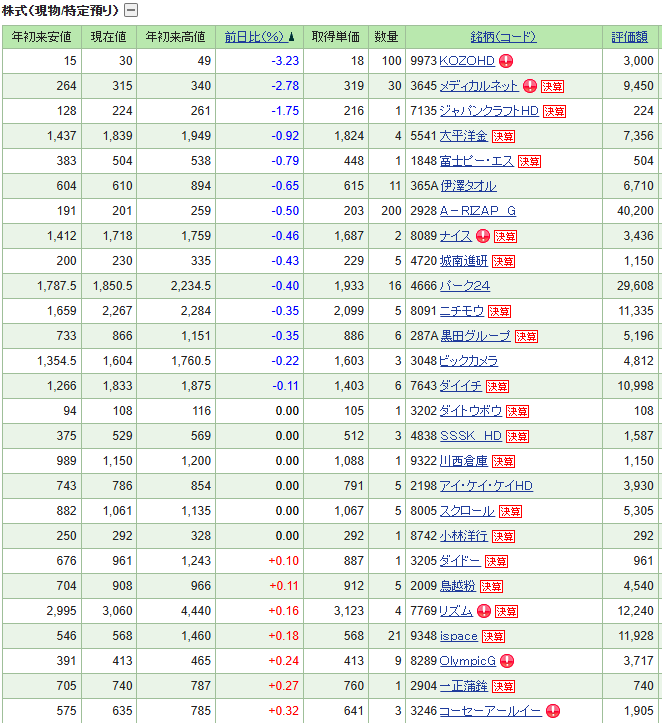This screenshot has height=723, width=662.
Task: Open 決算 badge for 太平洋金
Action: [503, 136]
